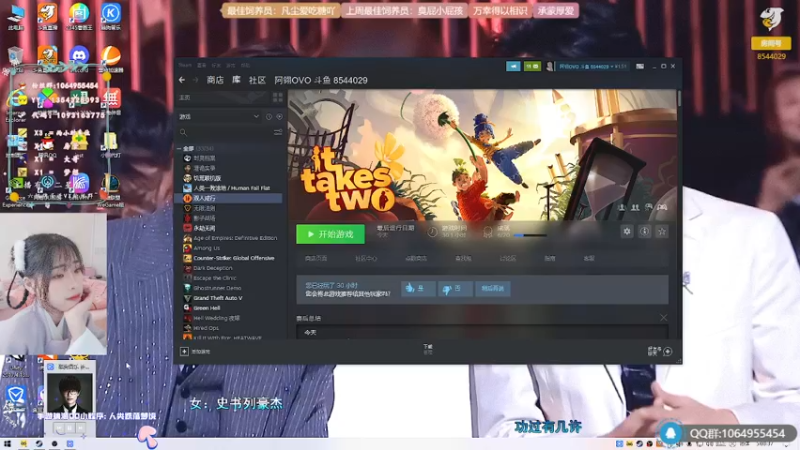Click into the library search field
The width and height of the screenshot is (800, 450).
[224, 133]
